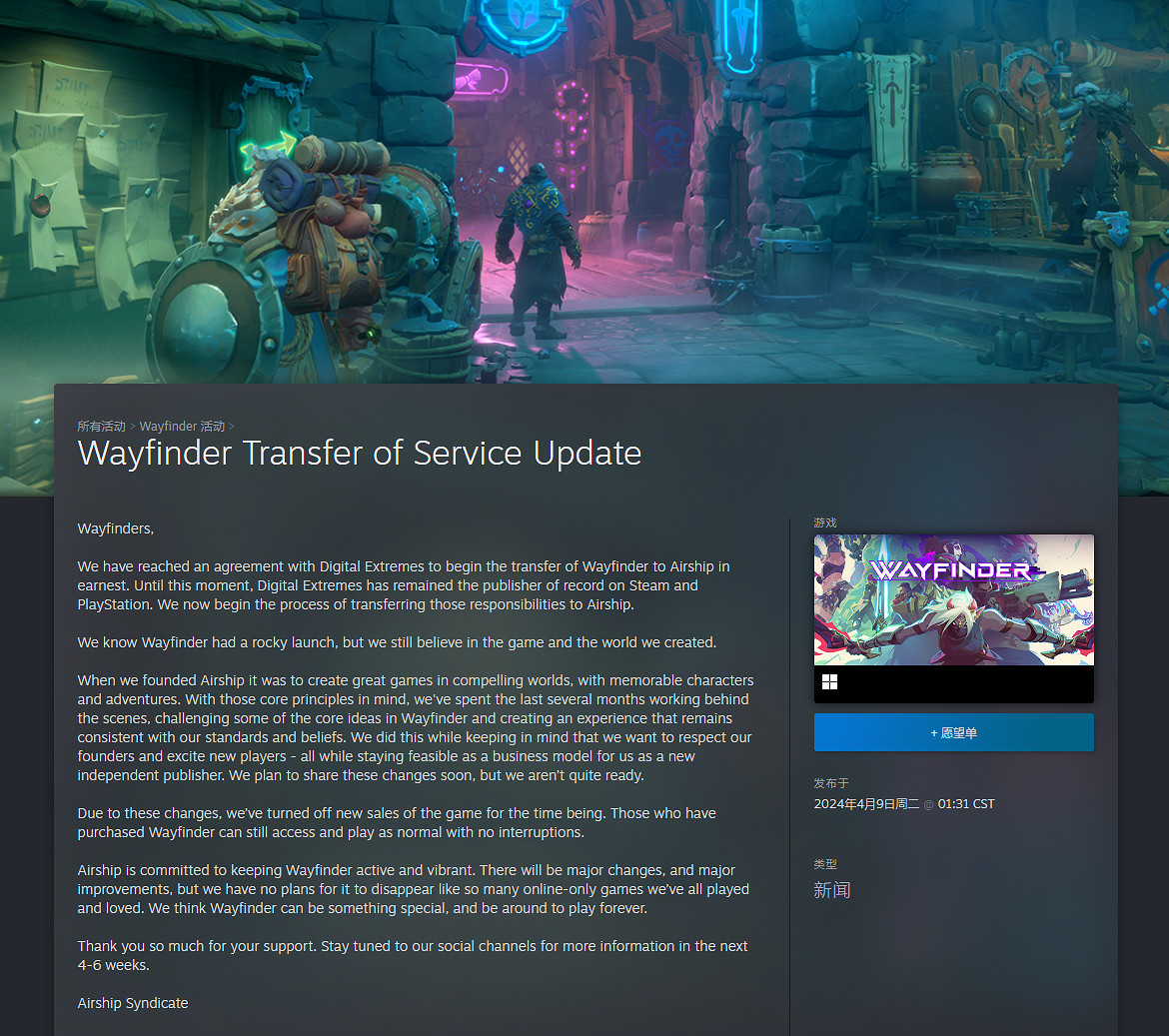Image resolution: width=1169 pixels, height=1036 pixels.
Task: Open the Wayfinder 活动 breadcrumb link
Action: [182, 427]
